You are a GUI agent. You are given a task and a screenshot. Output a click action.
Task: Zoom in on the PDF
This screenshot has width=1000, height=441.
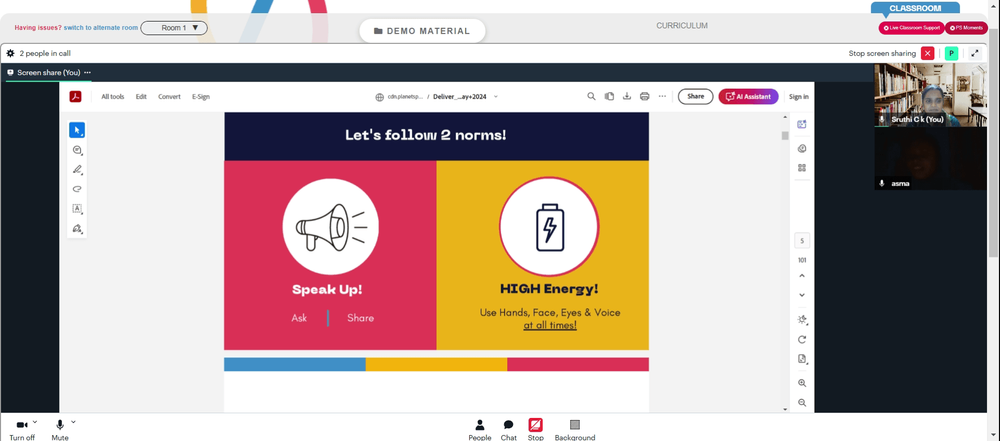pos(802,383)
